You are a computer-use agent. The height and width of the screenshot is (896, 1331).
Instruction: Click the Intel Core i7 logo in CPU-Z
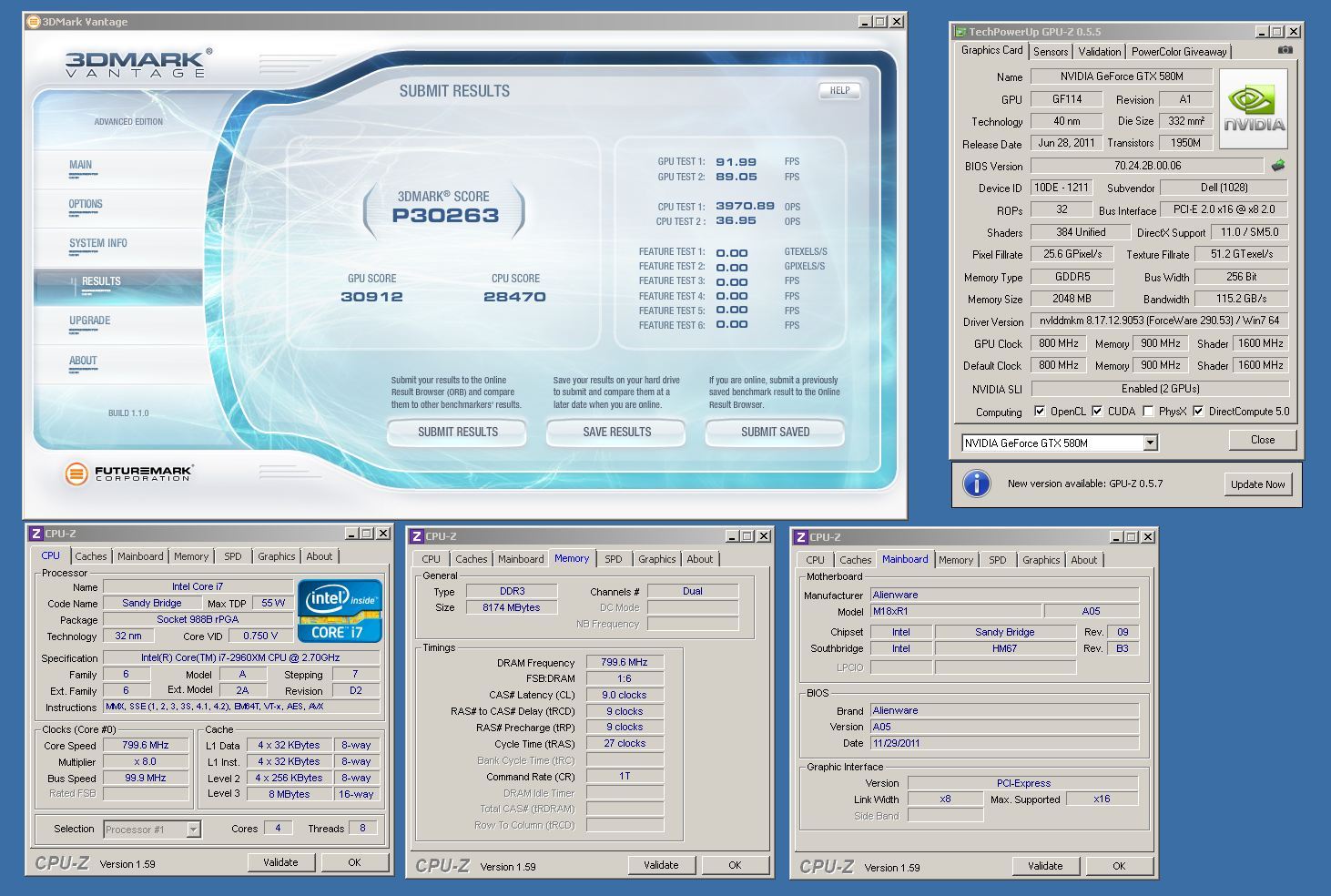pyautogui.click(x=340, y=611)
